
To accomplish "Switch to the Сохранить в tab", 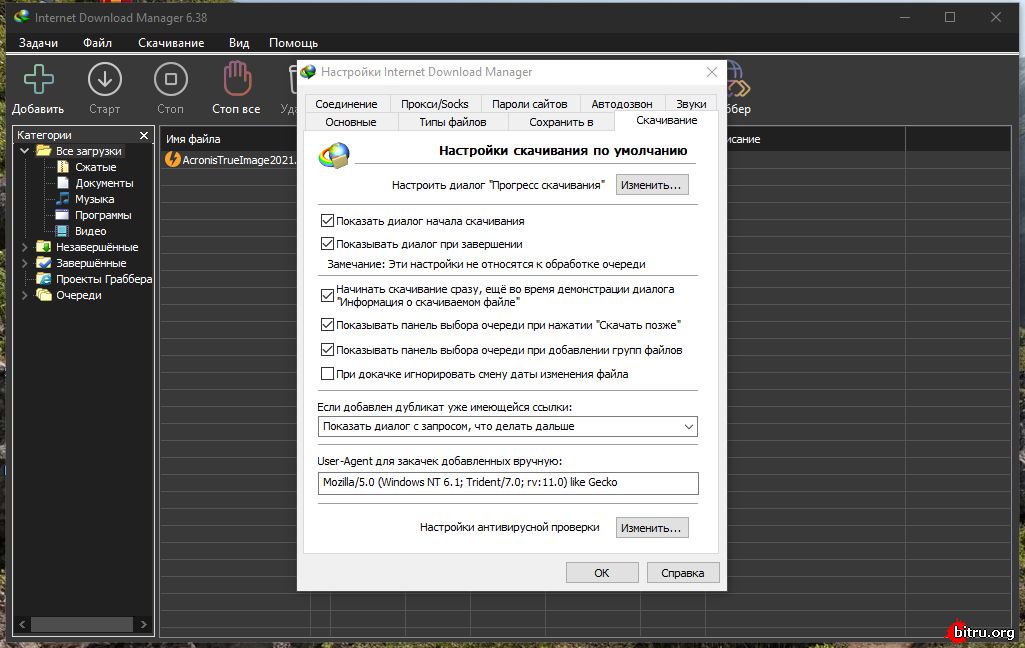I will tap(561, 122).
